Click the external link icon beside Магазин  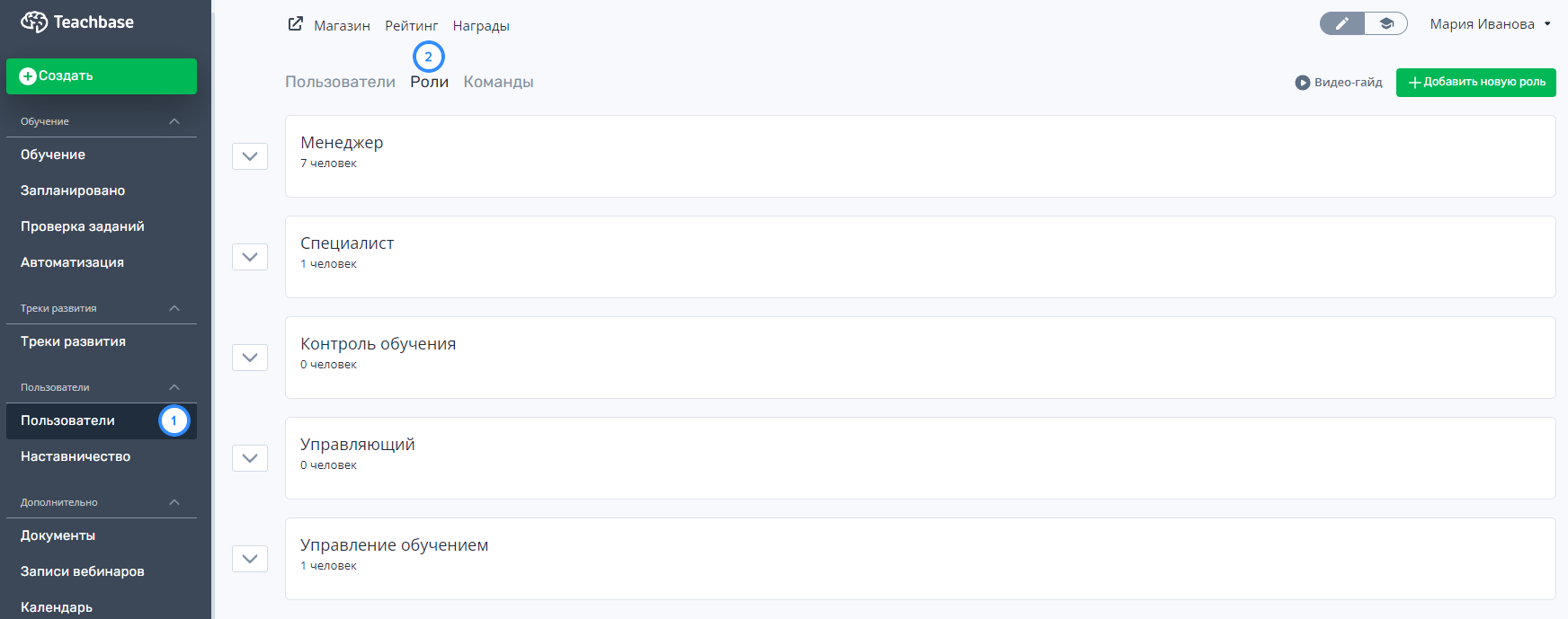(x=296, y=24)
